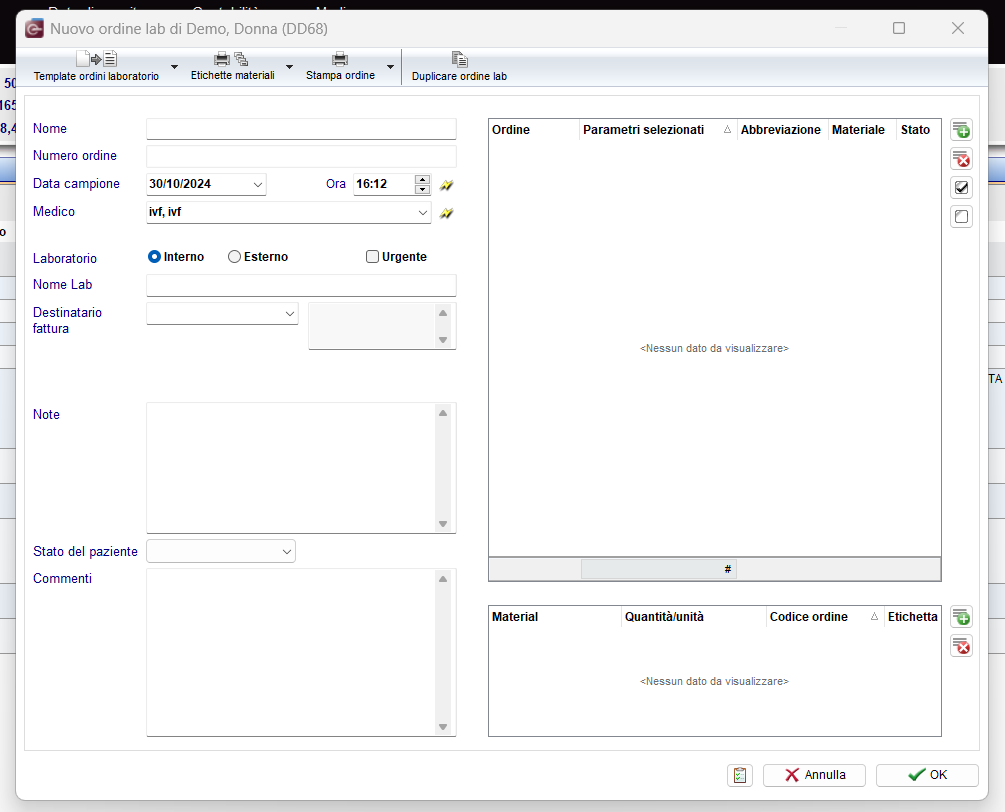Screen dimensions: 1005x812
Task: Add parameter to order list with green plus icon
Action: 961,130
